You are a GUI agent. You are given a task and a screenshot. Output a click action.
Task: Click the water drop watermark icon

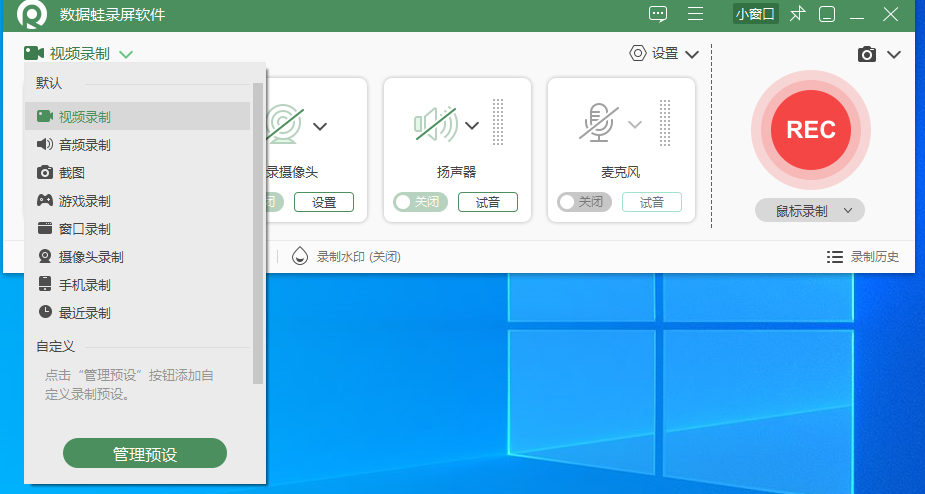[x=300, y=256]
